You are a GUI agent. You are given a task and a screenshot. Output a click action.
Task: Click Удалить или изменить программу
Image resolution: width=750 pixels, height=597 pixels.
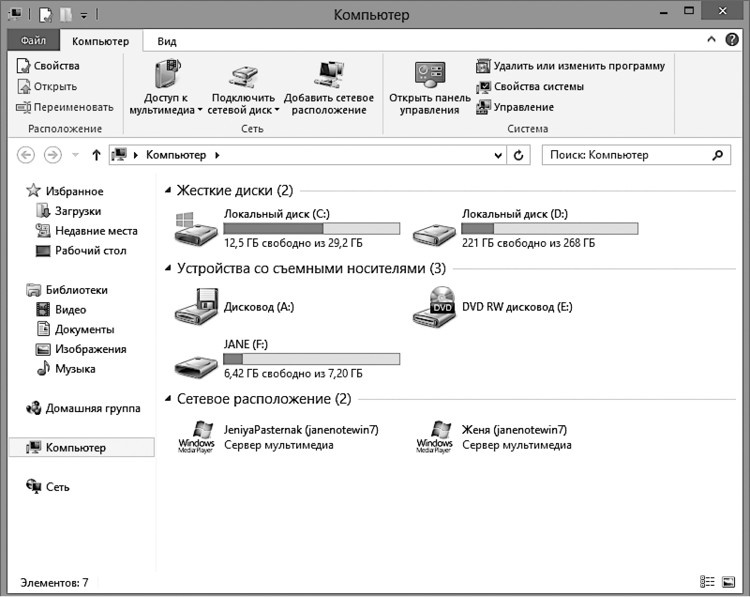coord(578,66)
